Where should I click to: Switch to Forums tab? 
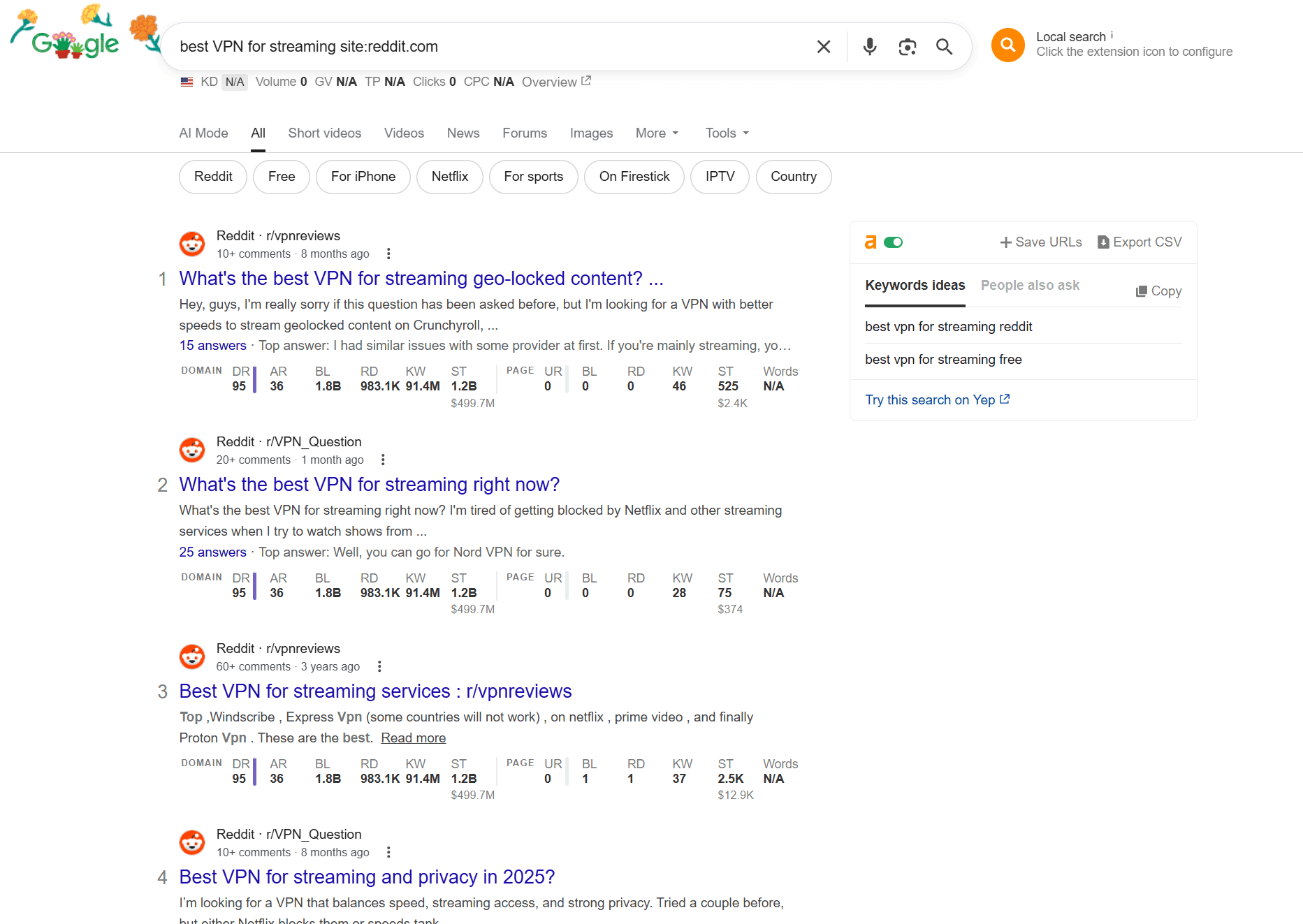tap(525, 133)
